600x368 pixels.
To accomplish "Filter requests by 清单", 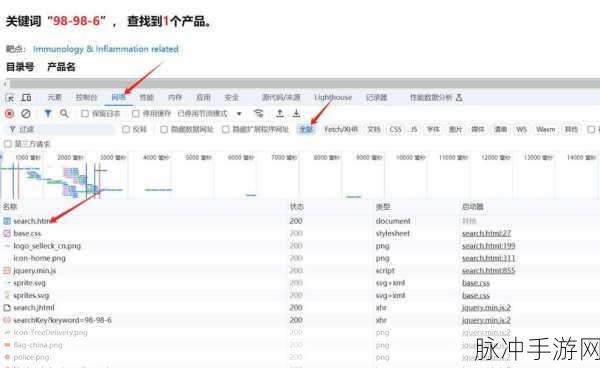I will click(x=500, y=130).
